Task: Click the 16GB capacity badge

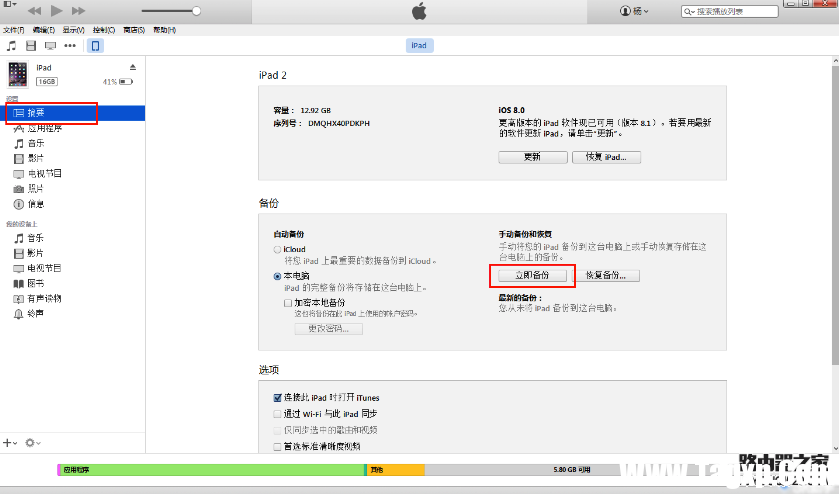Action: point(47,81)
